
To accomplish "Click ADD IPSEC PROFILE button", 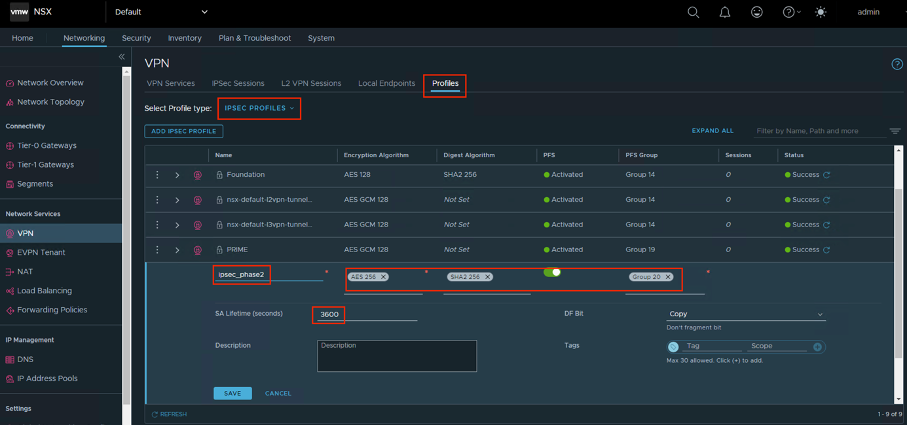I will 182,131.
